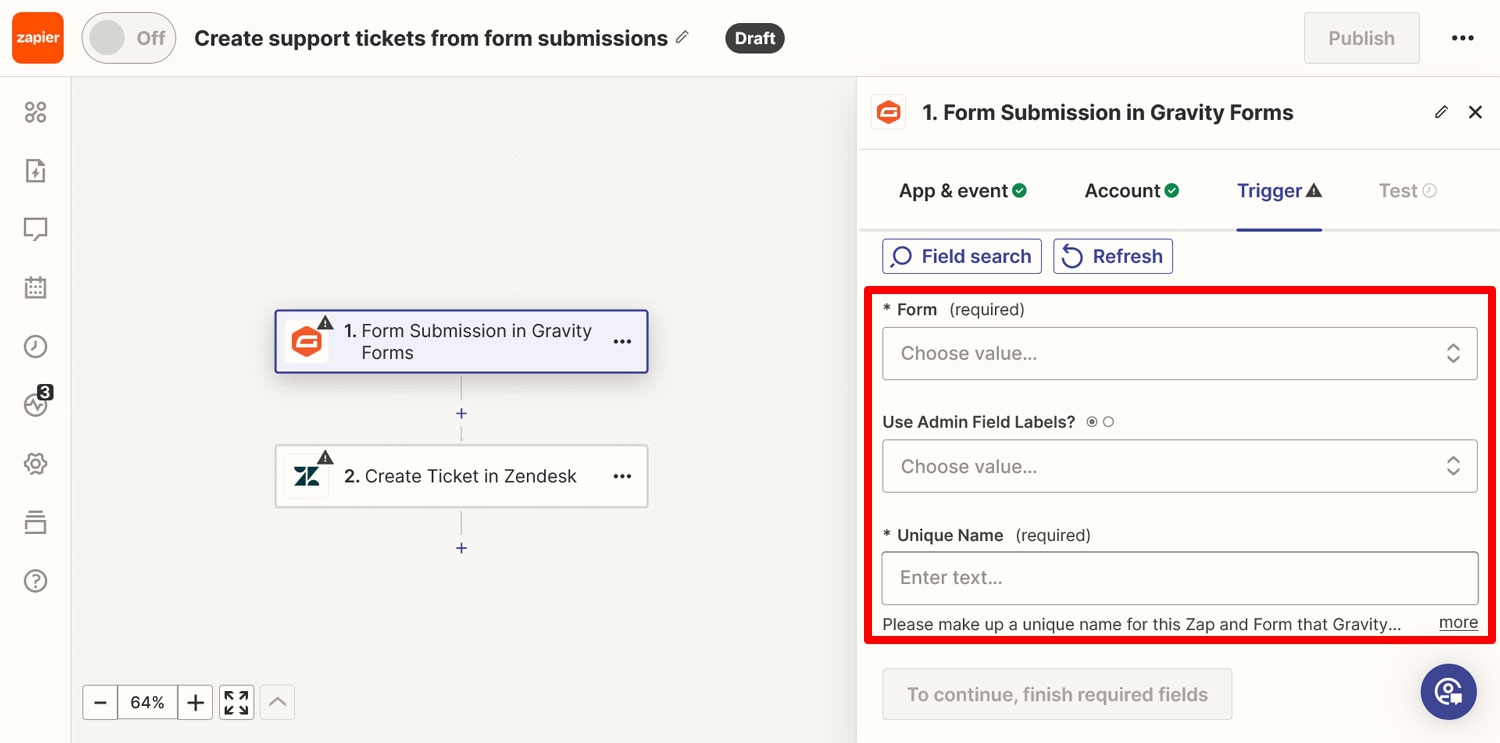Open the Zap details sidebar icon
1500x743 pixels.
coord(35,171)
